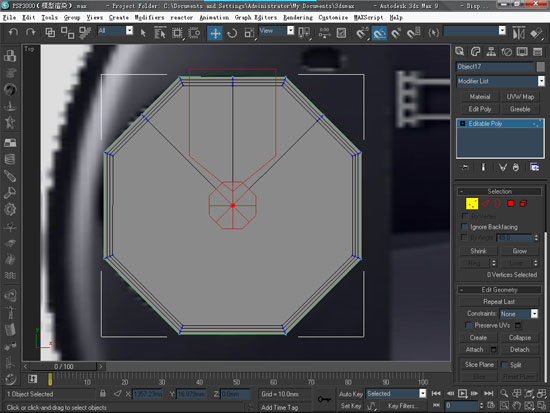
Task: Open the View reference coordinate dropdown
Action: click(276, 31)
